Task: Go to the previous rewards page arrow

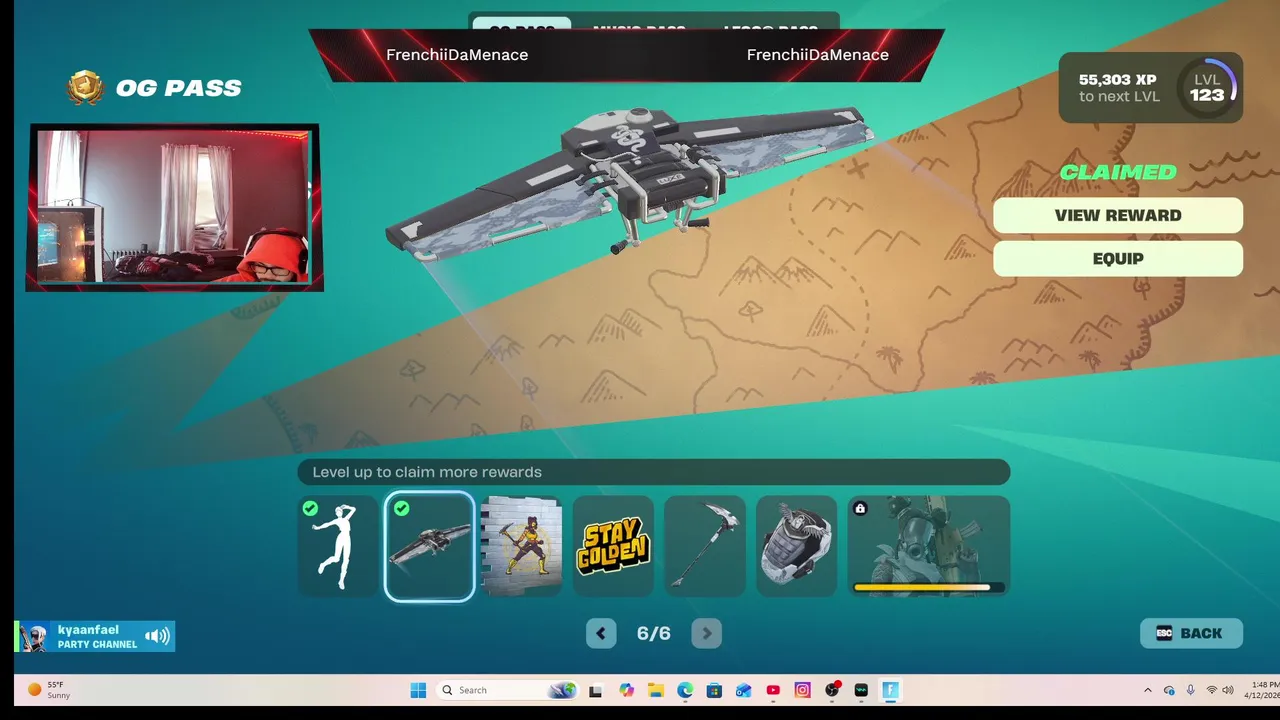Action: coord(601,633)
